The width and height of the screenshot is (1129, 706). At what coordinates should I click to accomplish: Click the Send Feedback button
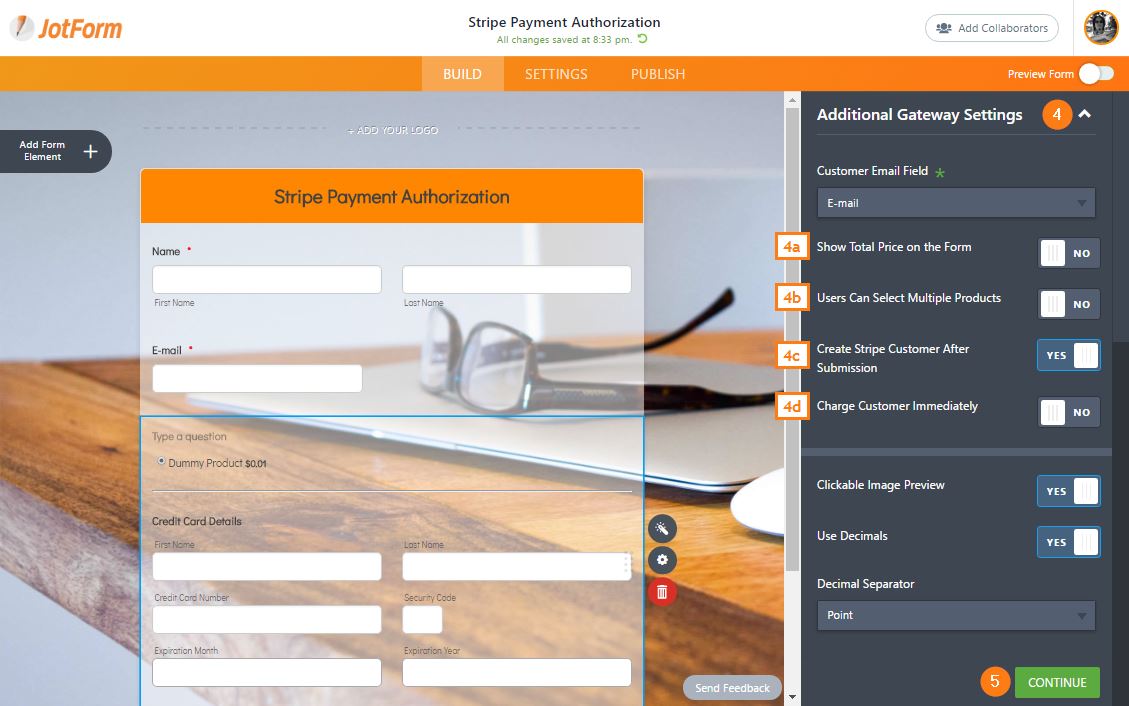732,688
